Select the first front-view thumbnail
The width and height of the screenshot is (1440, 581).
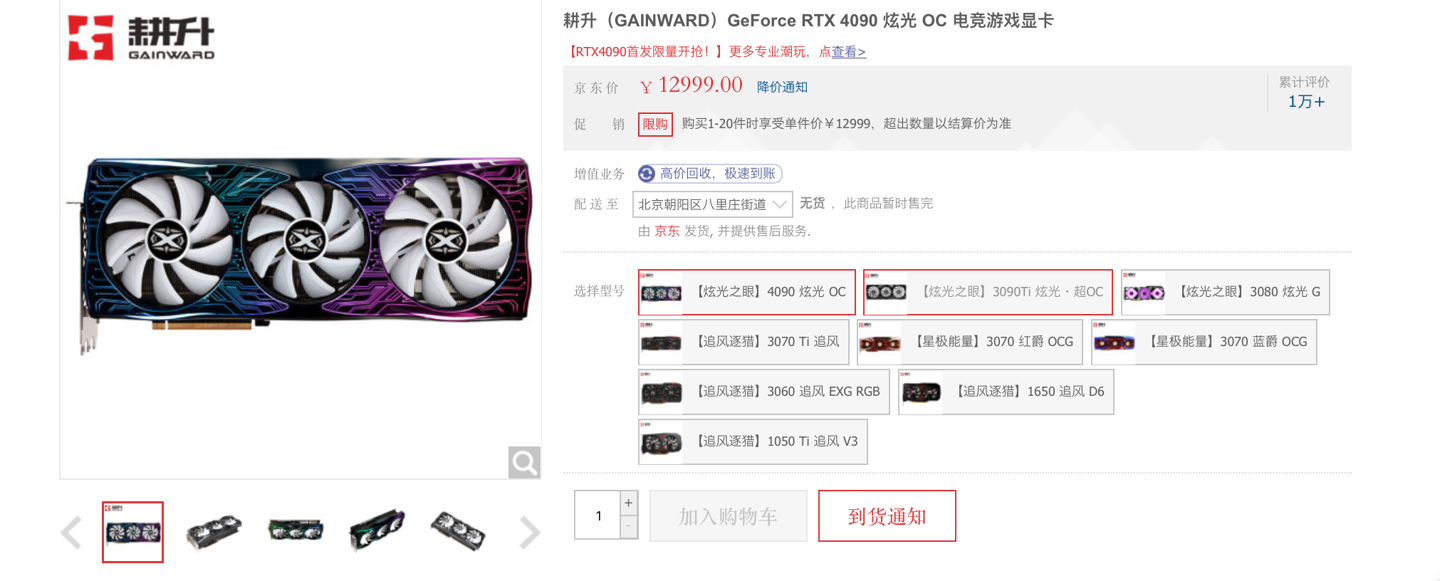[133, 532]
